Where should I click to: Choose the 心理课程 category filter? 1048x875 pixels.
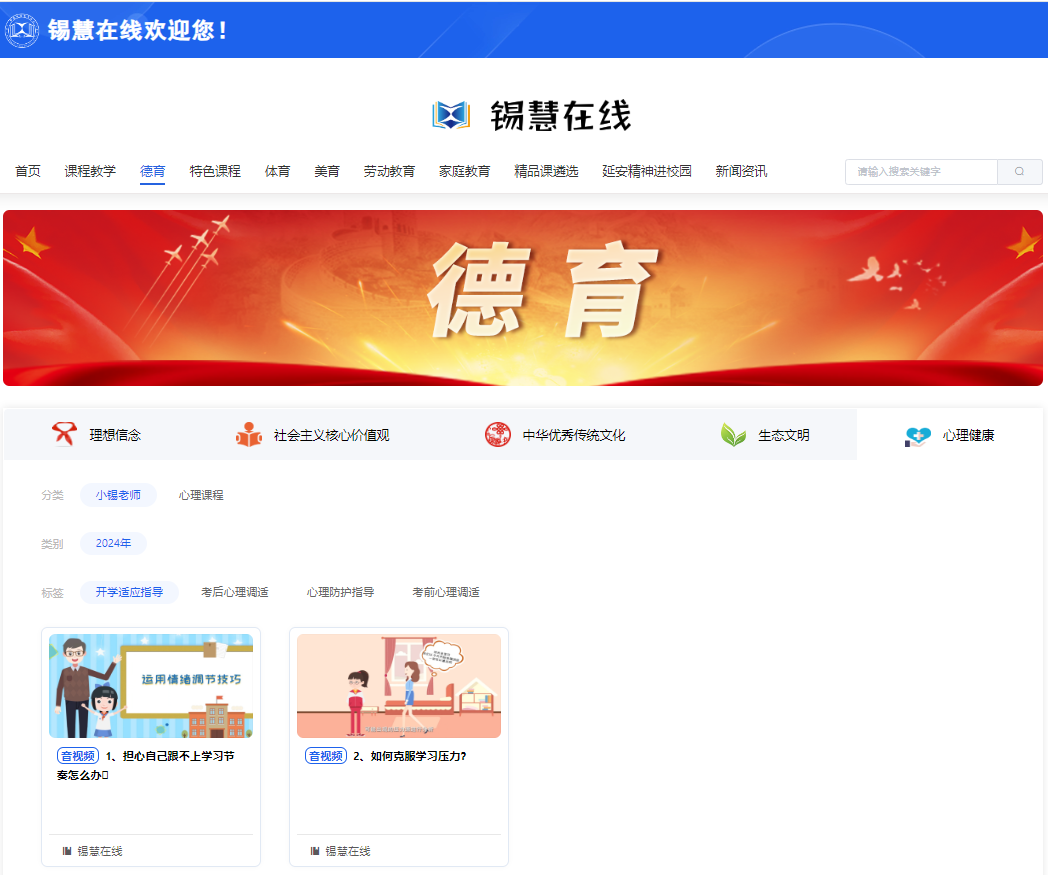pos(201,495)
